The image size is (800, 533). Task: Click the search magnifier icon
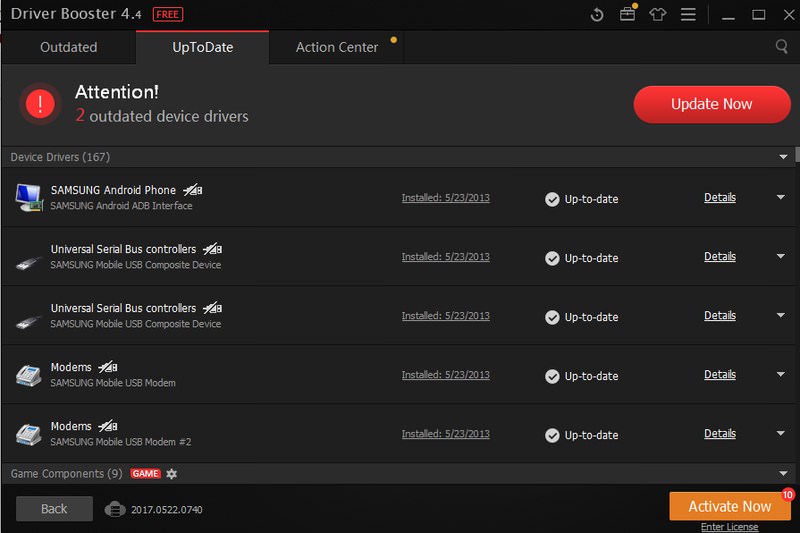tap(781, 46)
